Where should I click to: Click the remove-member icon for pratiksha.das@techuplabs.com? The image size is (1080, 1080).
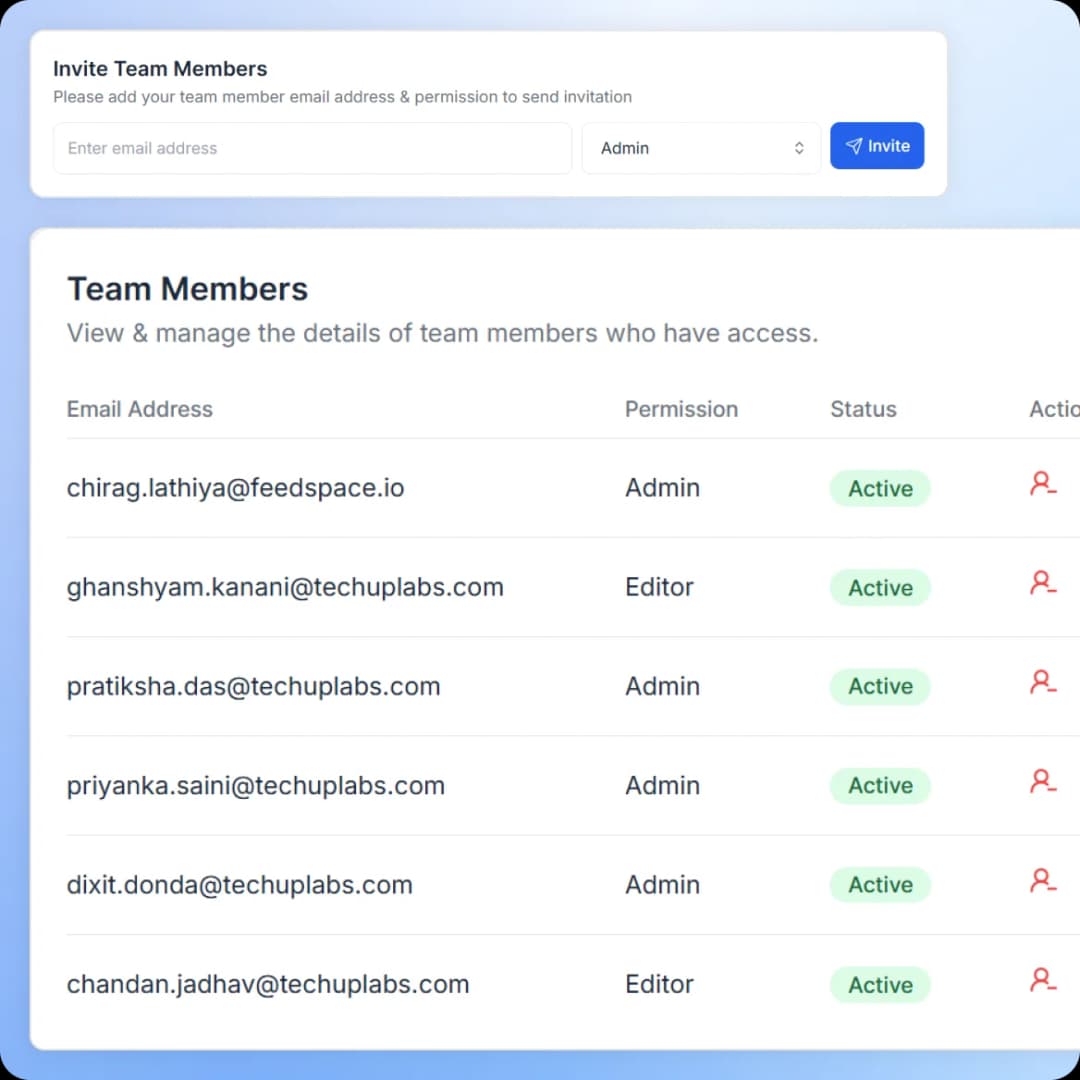point(1042,682)
